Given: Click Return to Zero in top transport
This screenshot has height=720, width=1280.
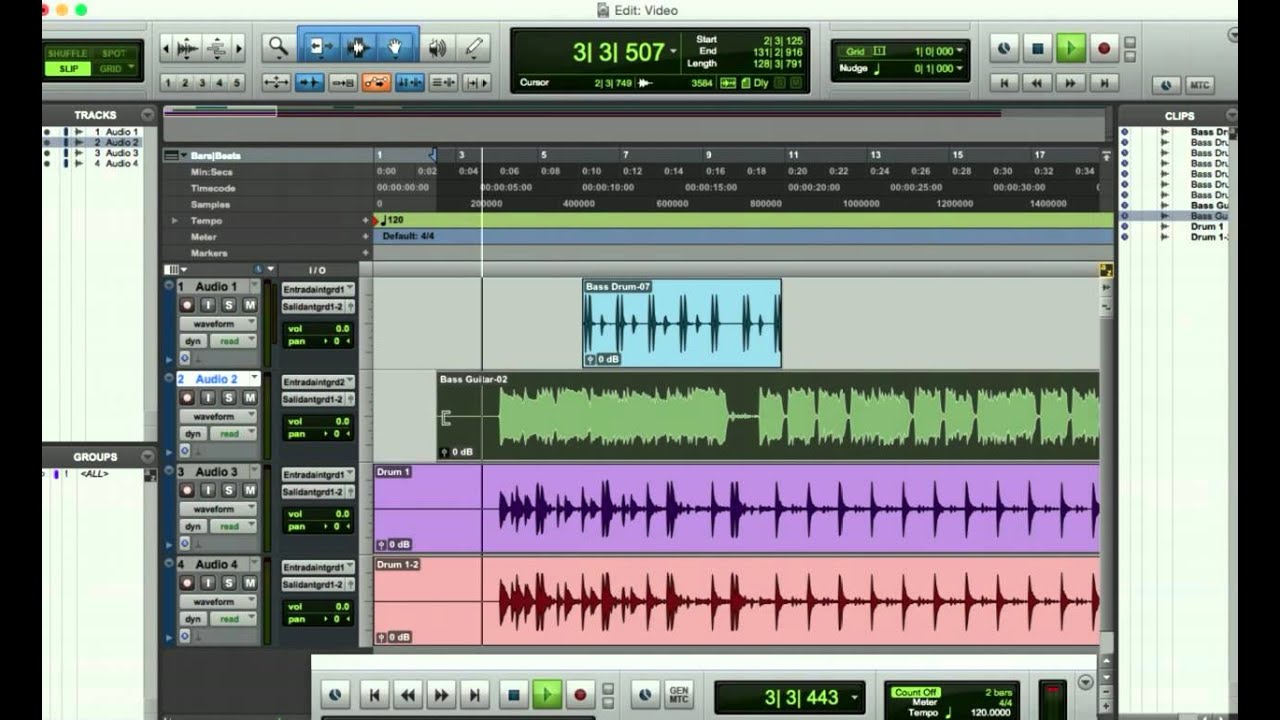Looking at the screenshot, I should [1004, 83].
